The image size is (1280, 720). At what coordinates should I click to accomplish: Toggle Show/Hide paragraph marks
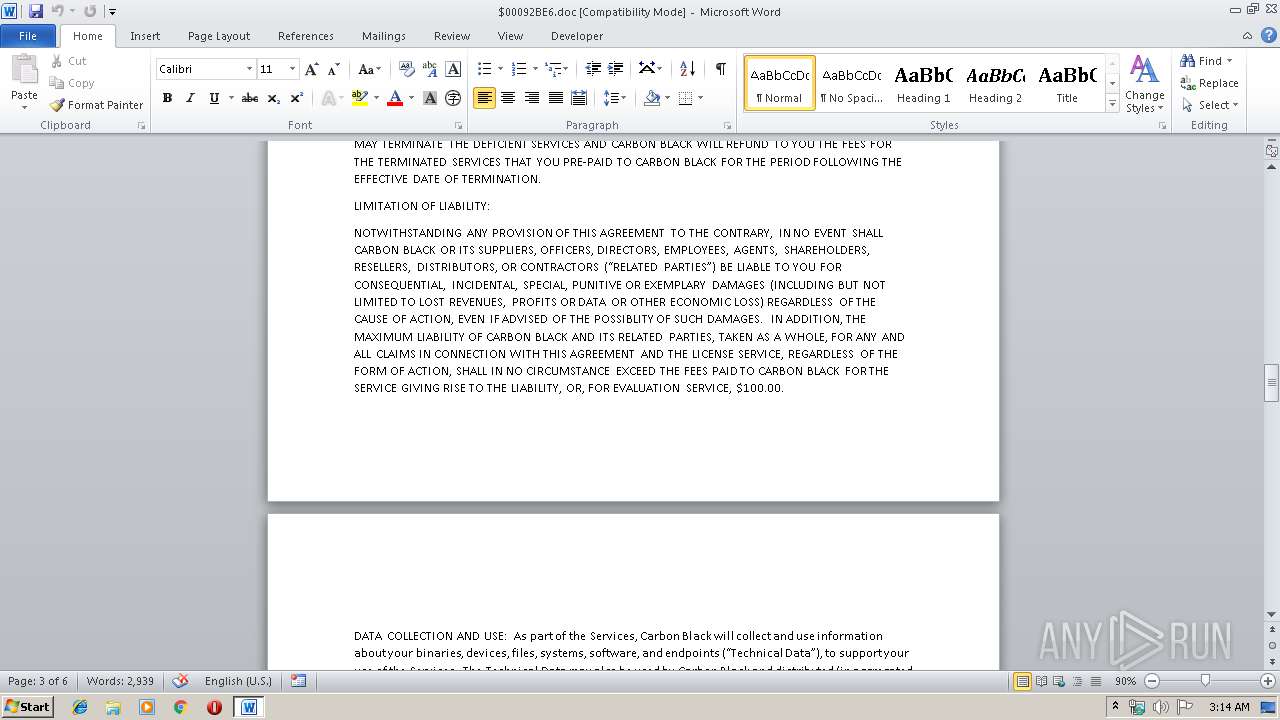720,69
